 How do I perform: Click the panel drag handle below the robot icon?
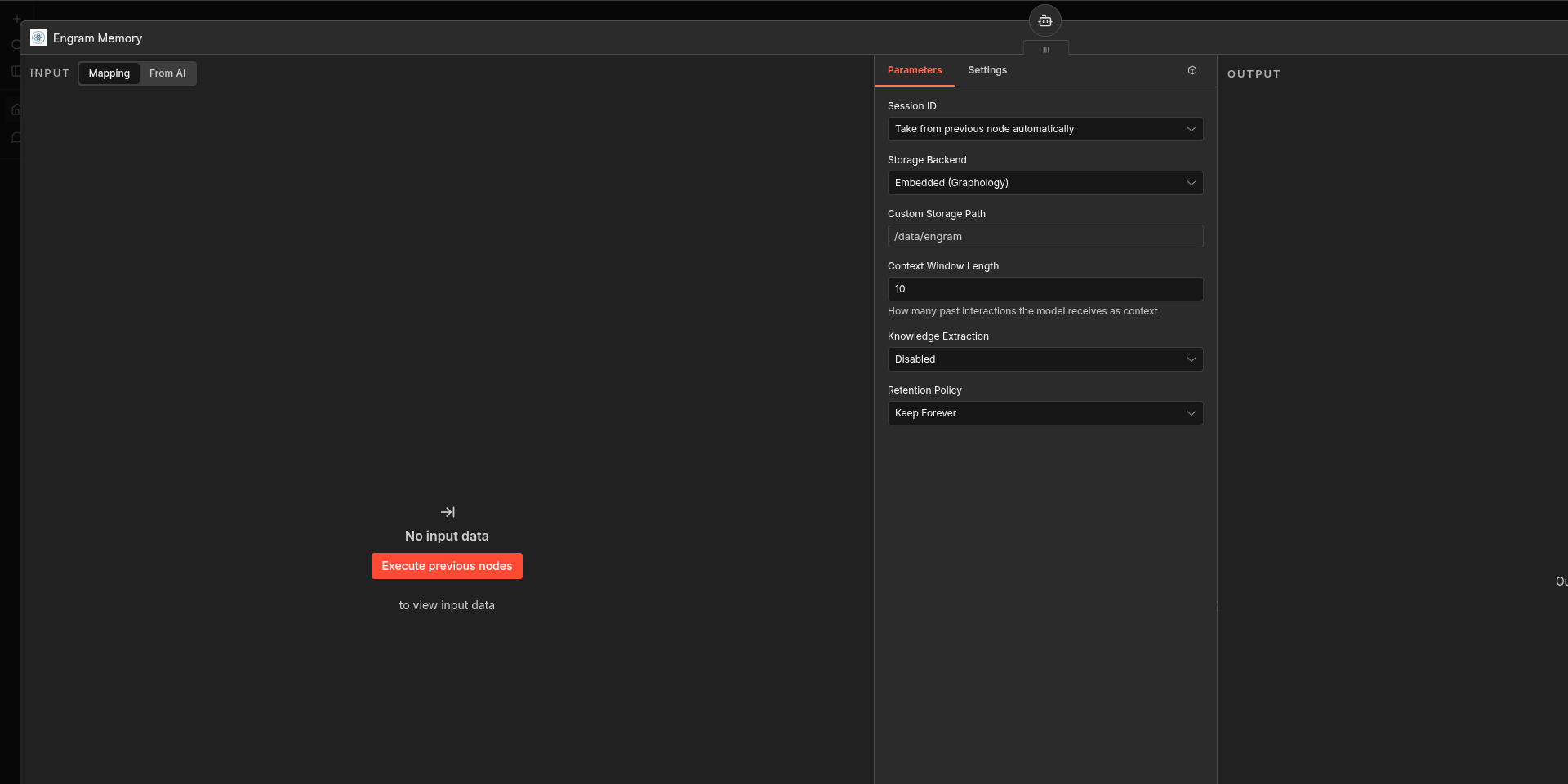coord(1045,50)
